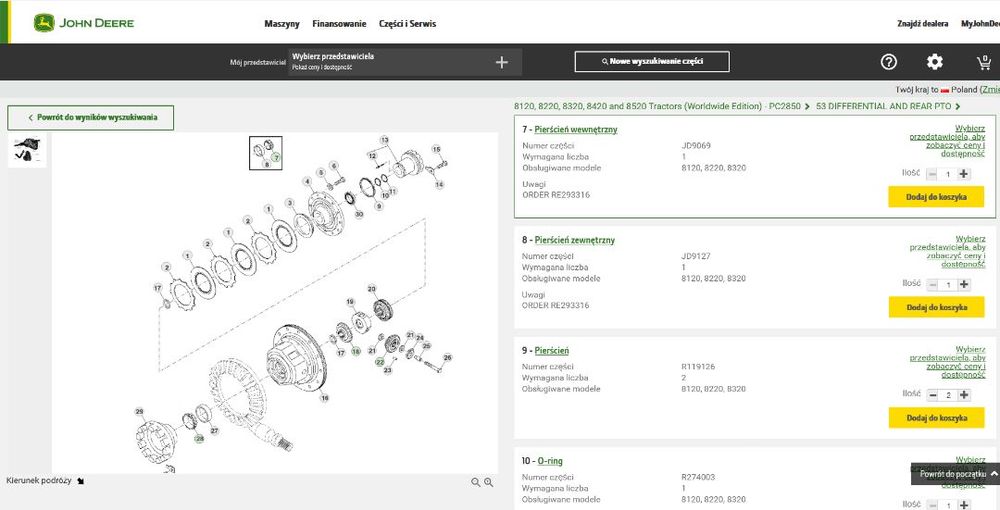The height and width of the screenshot is (510, 1000).
Task: Go back via Powrót do wyników wyszukiwania
Action: tap(91, 118)
